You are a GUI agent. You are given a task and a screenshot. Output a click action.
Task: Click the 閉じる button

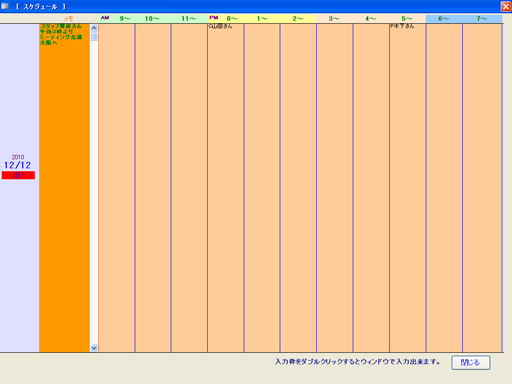(x=471, y=362)
